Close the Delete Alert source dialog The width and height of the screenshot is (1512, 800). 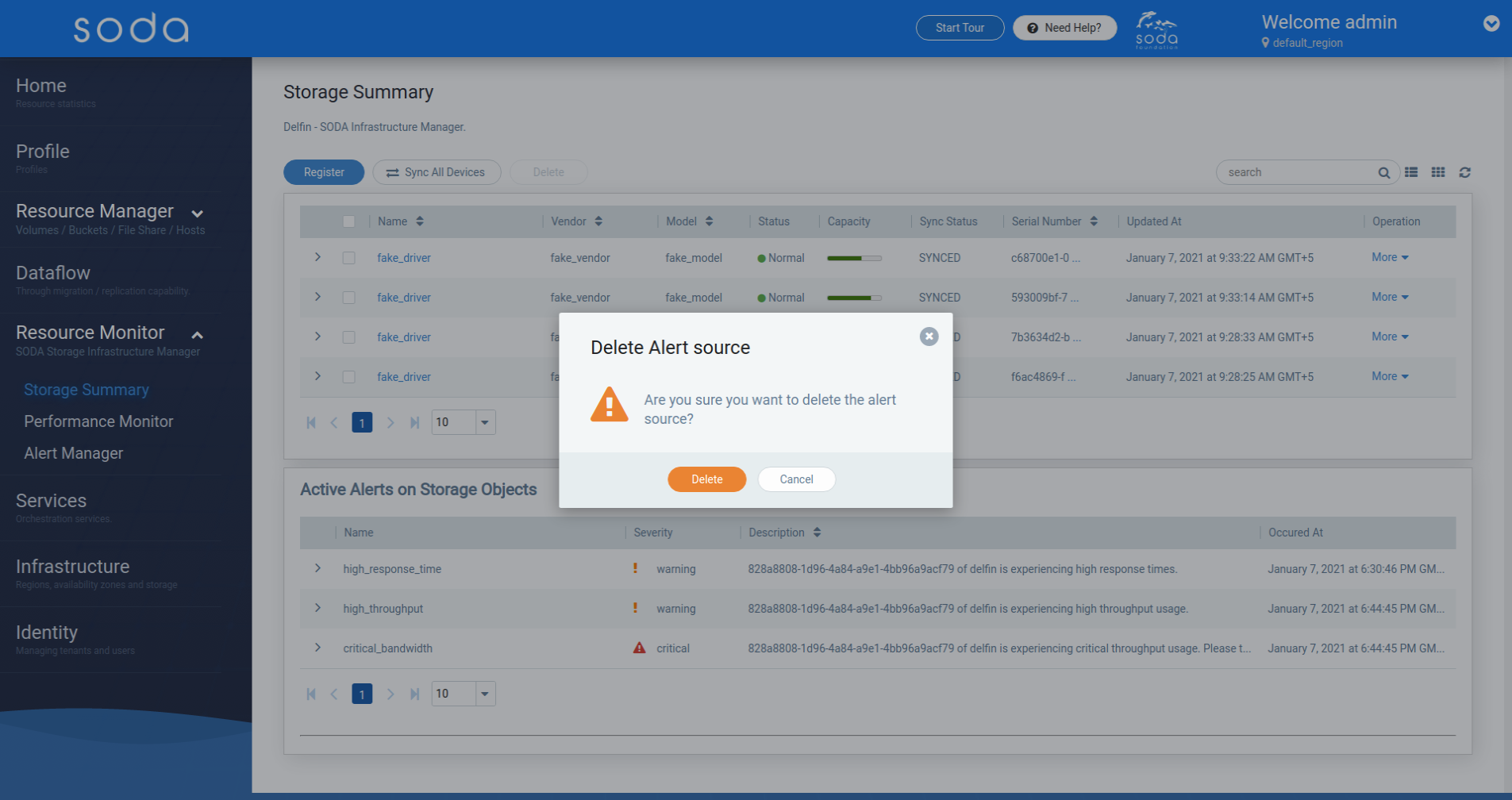click(x=929, y=337)
